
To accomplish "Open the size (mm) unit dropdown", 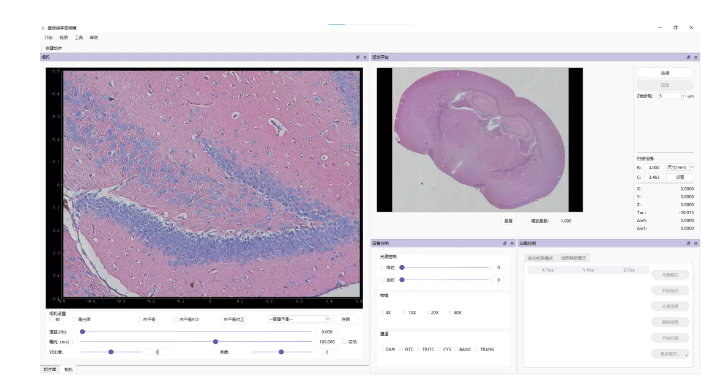I will [x=680, y=167].
